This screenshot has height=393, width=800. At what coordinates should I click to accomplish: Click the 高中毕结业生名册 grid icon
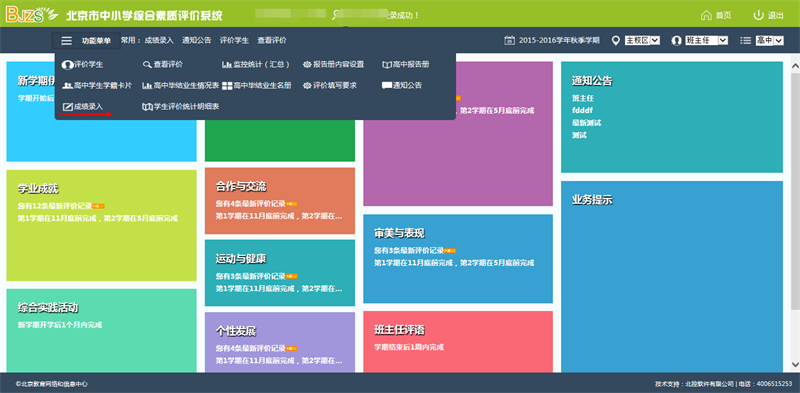[227, 86]
